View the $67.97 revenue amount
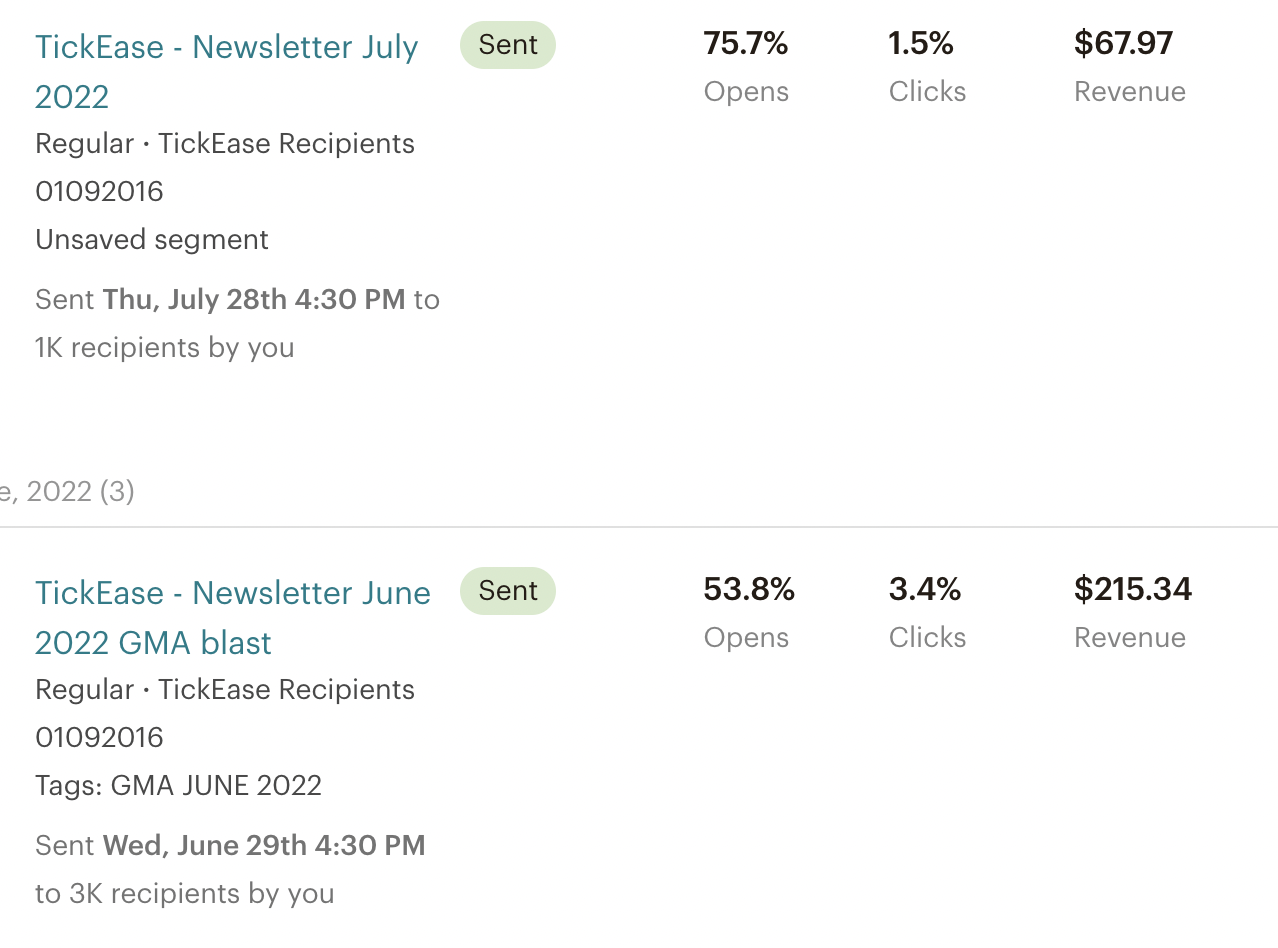1278x948 pixels. (1123, 44)
